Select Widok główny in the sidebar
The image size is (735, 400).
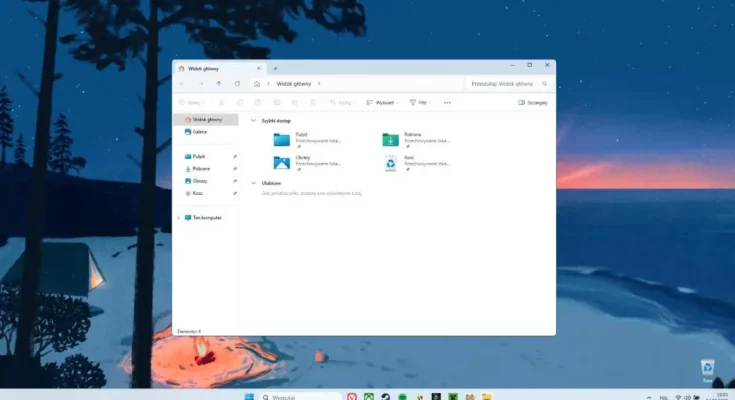[206, 120]
